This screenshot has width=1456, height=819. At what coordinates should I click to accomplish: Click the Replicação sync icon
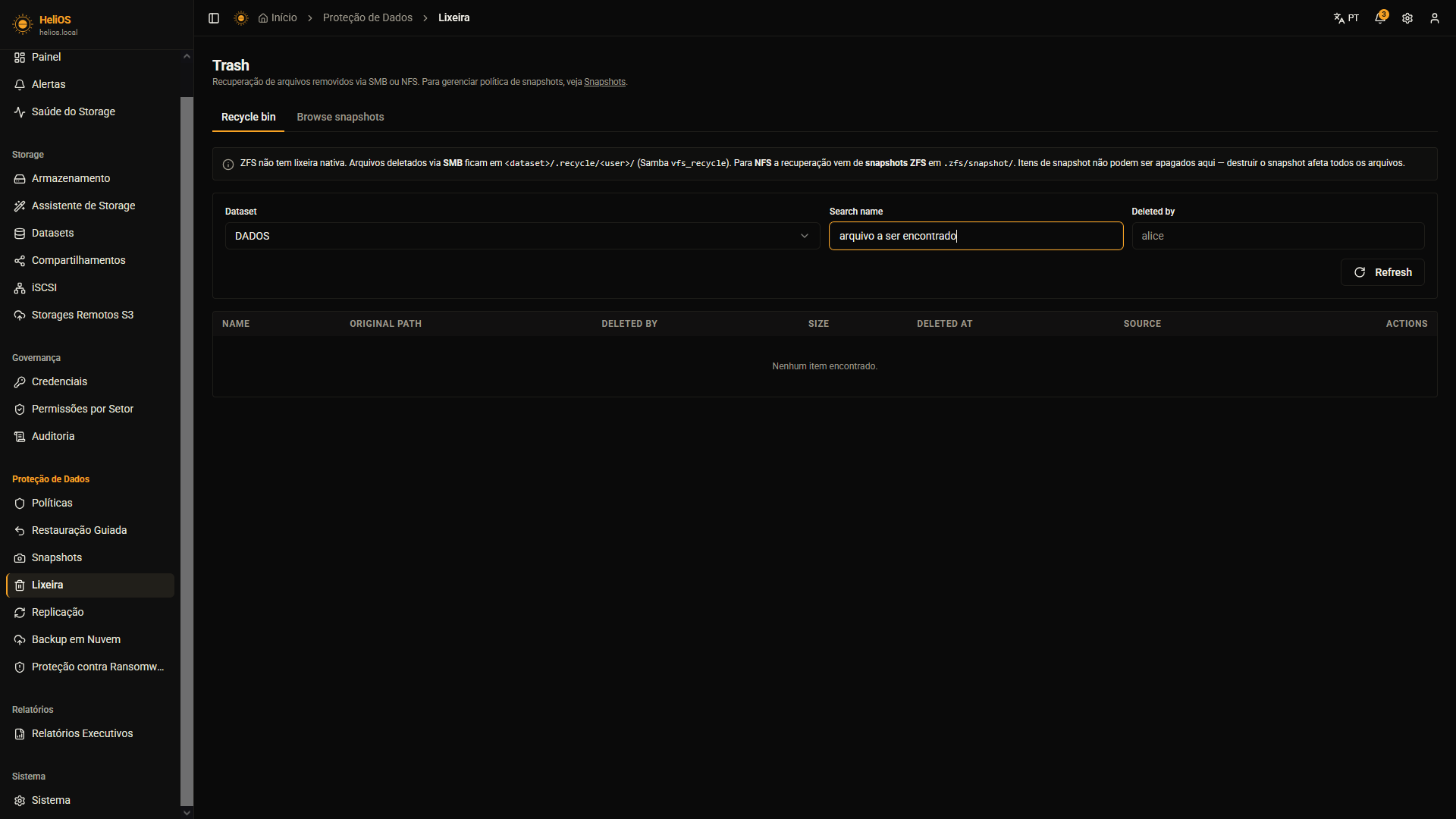[x=20, y=613]
